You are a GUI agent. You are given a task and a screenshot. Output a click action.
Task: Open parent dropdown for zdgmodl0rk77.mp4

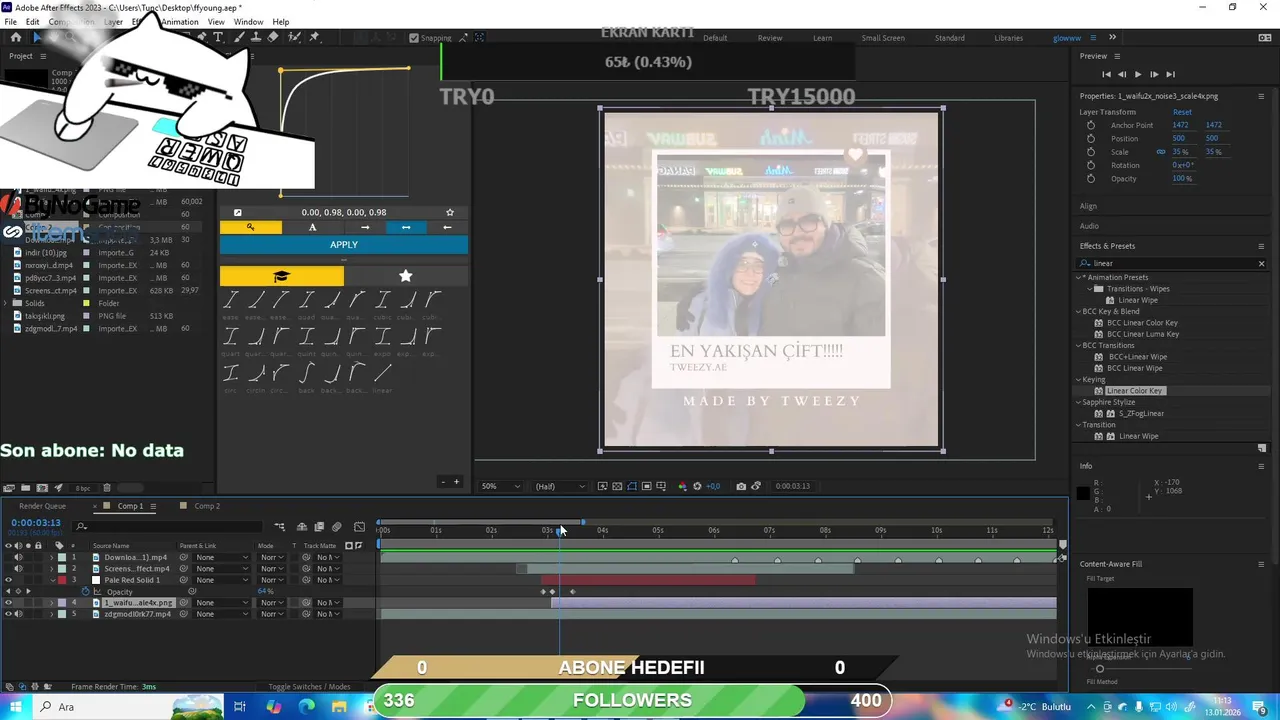point(221,614)
